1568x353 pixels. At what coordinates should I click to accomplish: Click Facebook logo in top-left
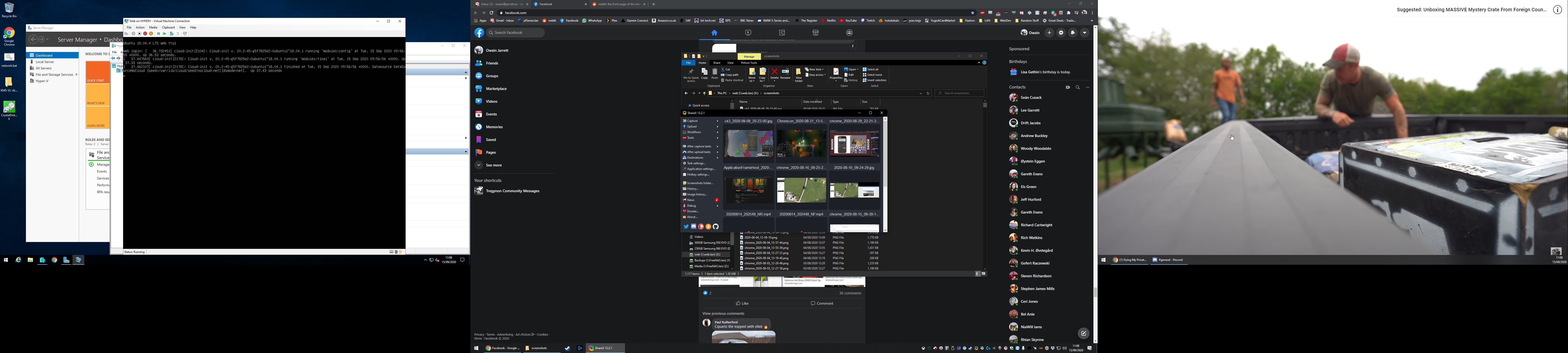click(x=479, y=33)
